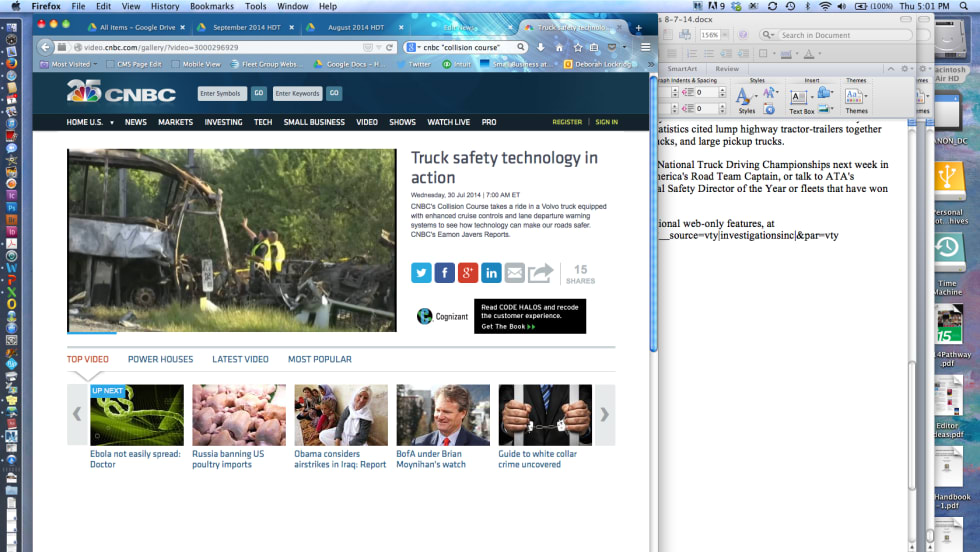
Task: Open the HOME U.S. edition dropdown
Action: (90, 122)
